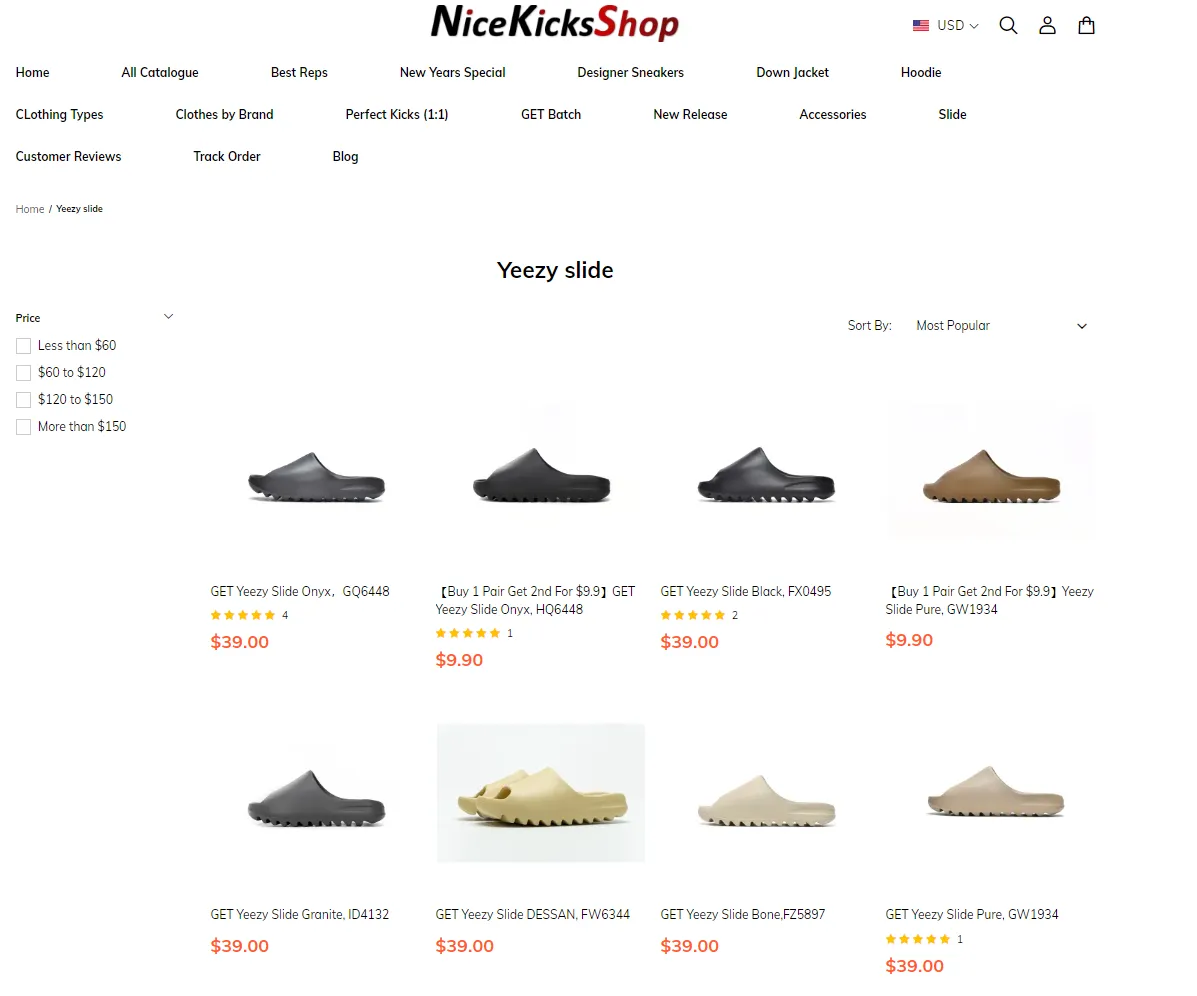This screenshot has width=1197, height=996.
Task: Click the US flag currency icon
Action: (921, 25)
